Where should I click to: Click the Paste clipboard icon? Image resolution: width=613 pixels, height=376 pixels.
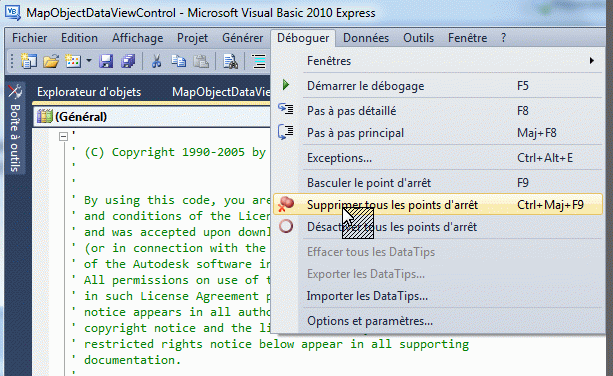(x=201, y=61)
